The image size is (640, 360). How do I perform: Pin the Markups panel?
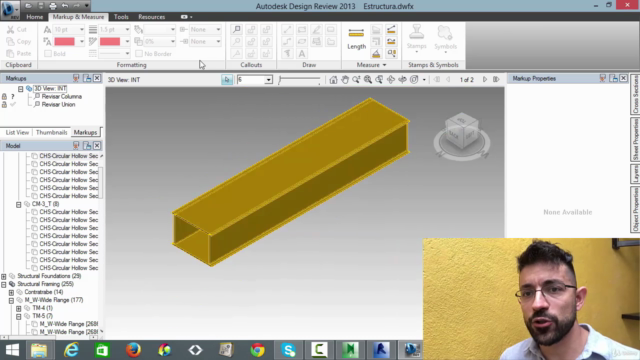coord(76,78)
